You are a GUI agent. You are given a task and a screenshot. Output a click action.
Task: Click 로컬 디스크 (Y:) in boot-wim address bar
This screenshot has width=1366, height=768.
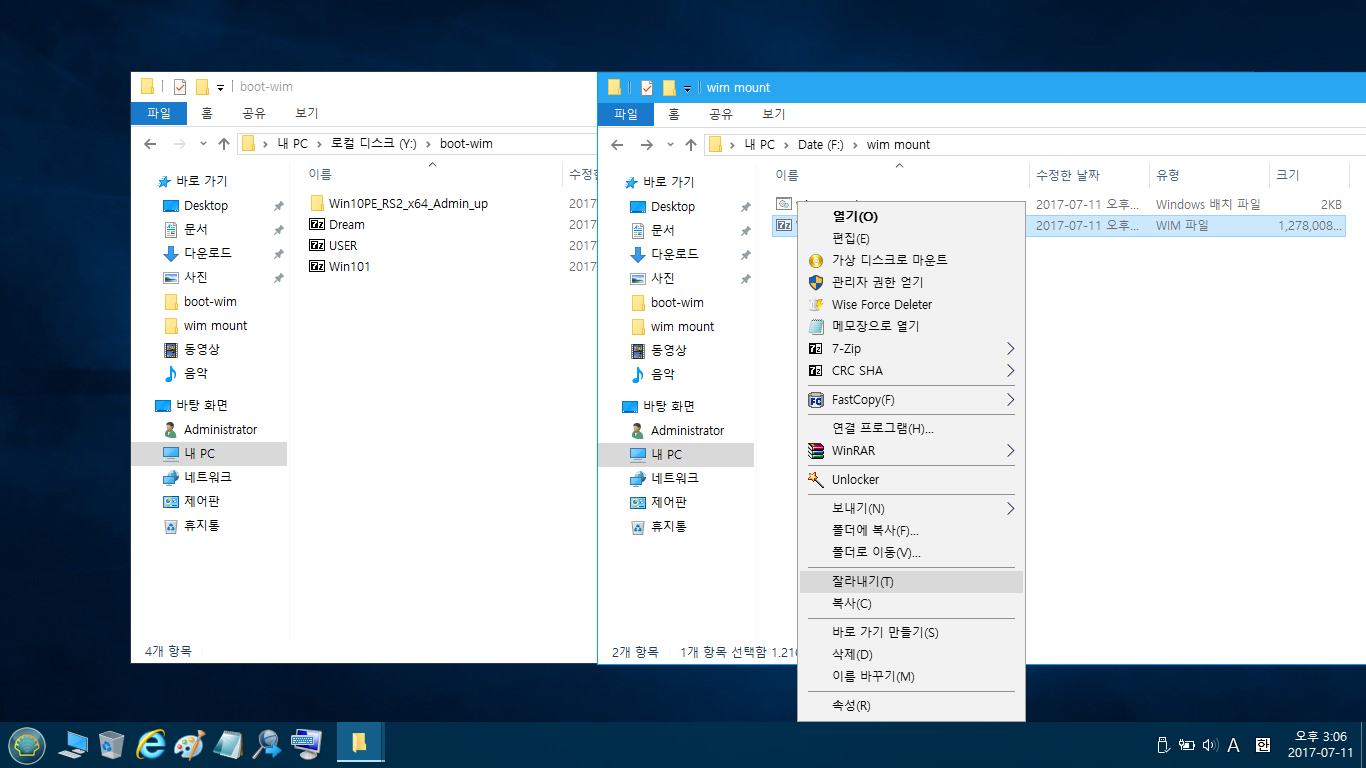[374, 144]
